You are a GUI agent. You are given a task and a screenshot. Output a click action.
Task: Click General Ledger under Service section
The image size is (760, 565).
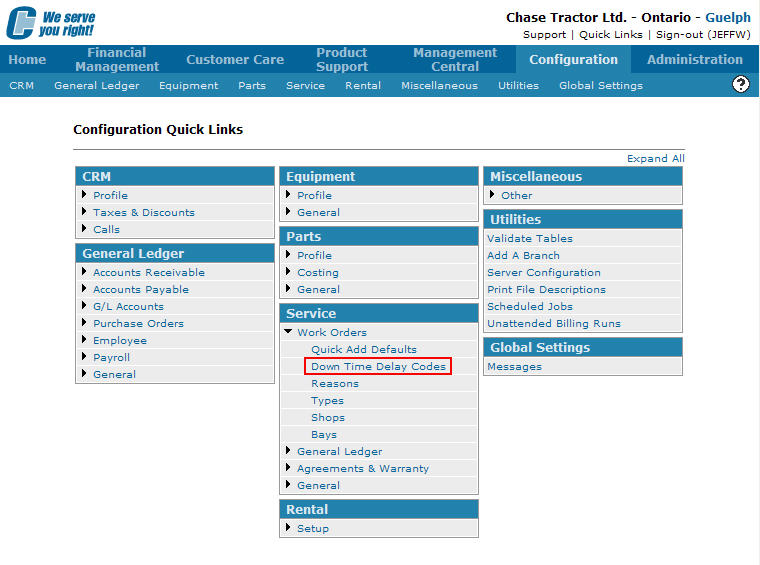(339, 452)
